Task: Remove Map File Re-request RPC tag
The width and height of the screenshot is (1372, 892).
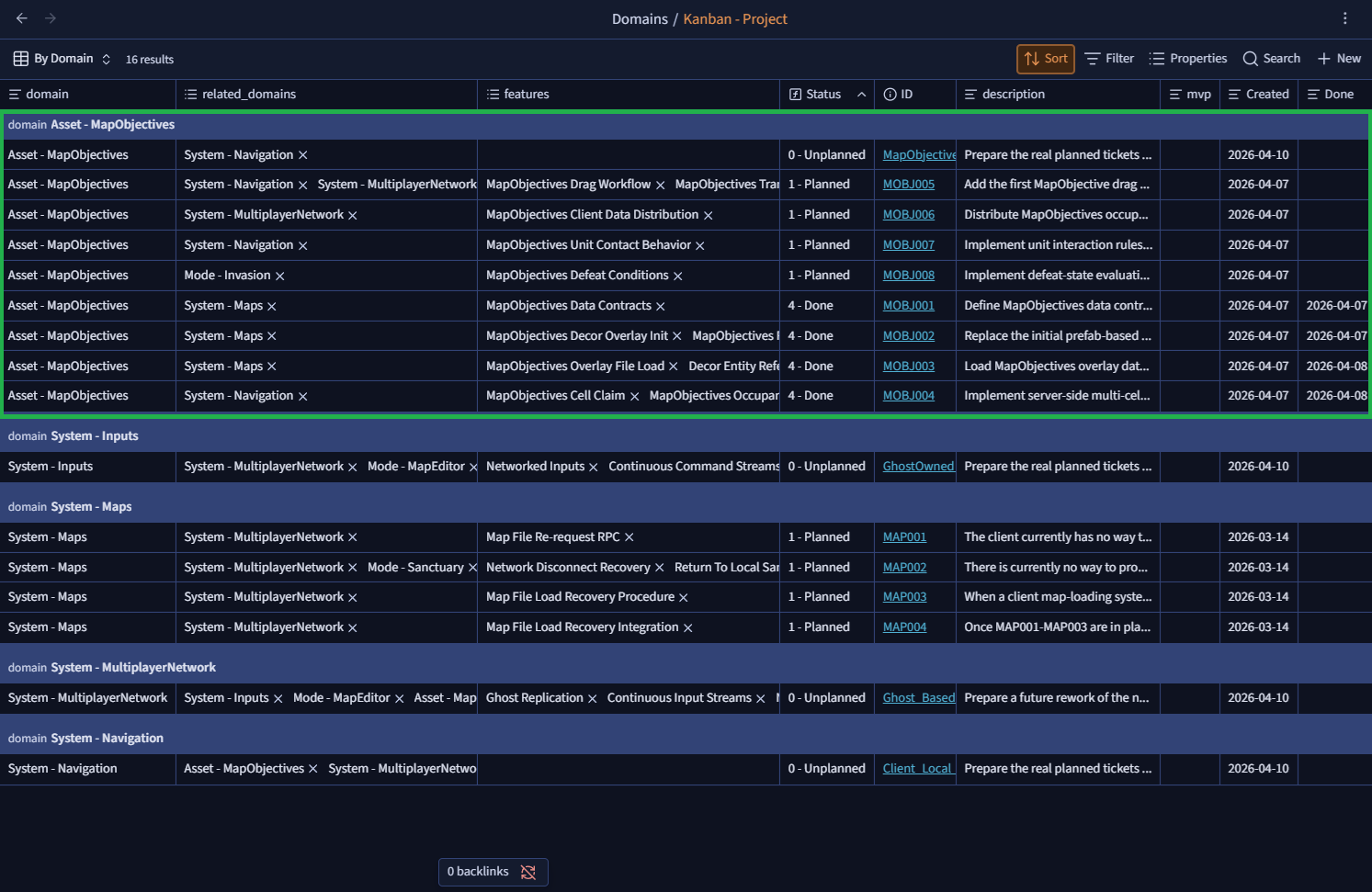Action: pyautogui.click(x=629, y=537)
